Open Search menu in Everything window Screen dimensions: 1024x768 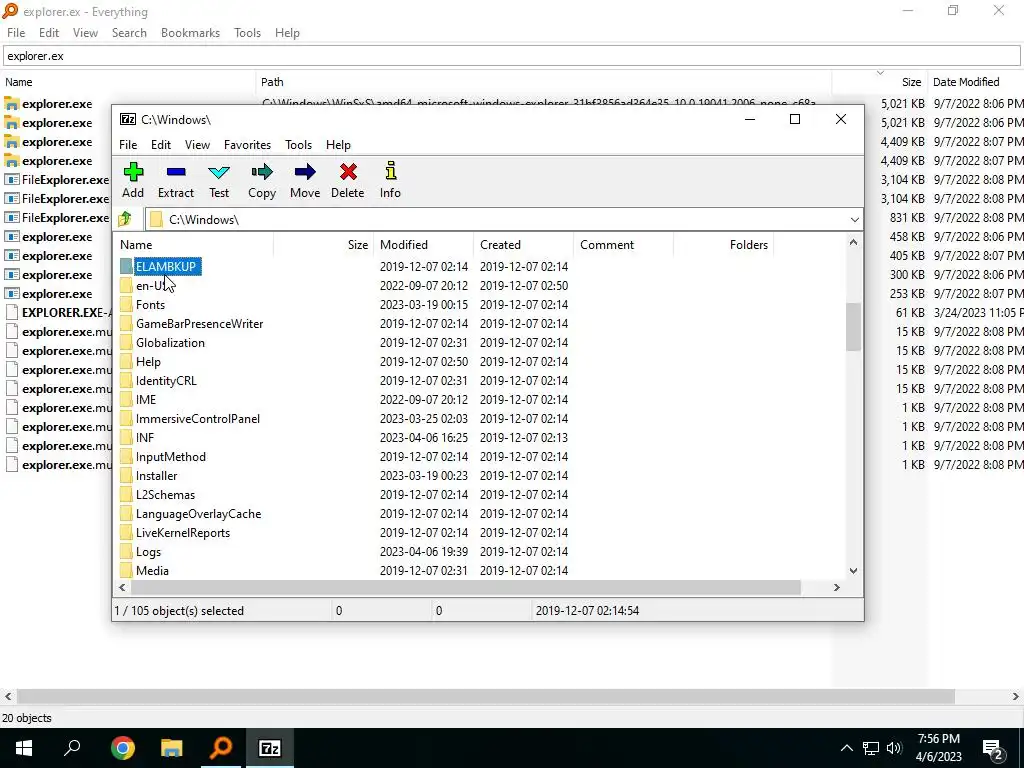(x=129, y=33)
